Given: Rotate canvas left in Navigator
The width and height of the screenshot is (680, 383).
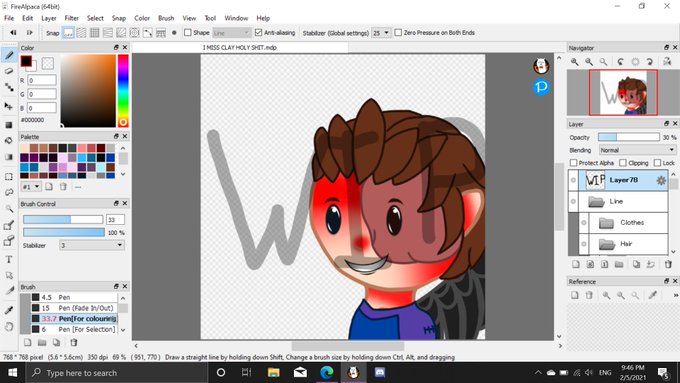Looking at the screenshot, I should click(x=621, y=62).
